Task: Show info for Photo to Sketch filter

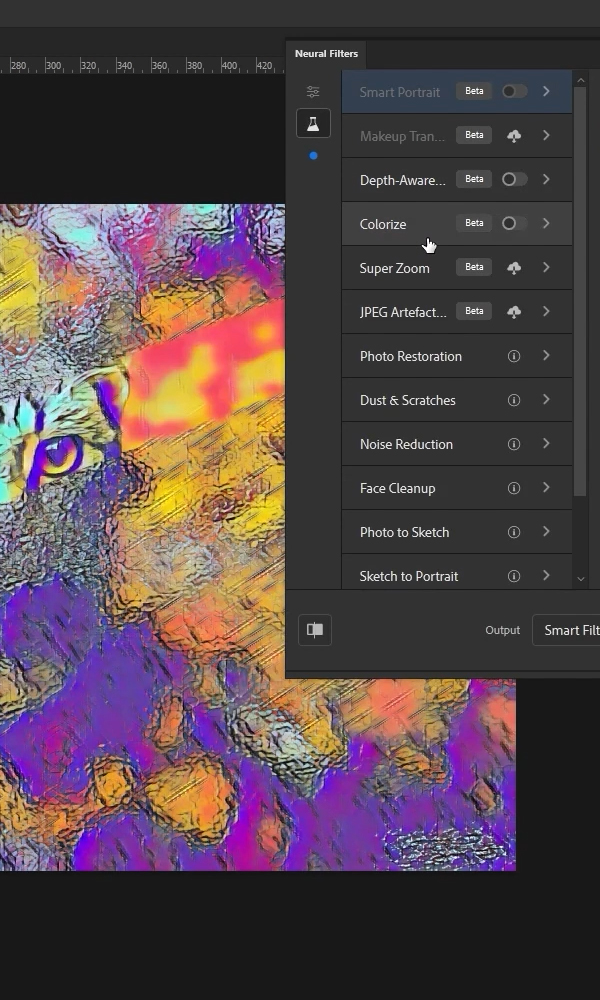Action: [514, 532]
